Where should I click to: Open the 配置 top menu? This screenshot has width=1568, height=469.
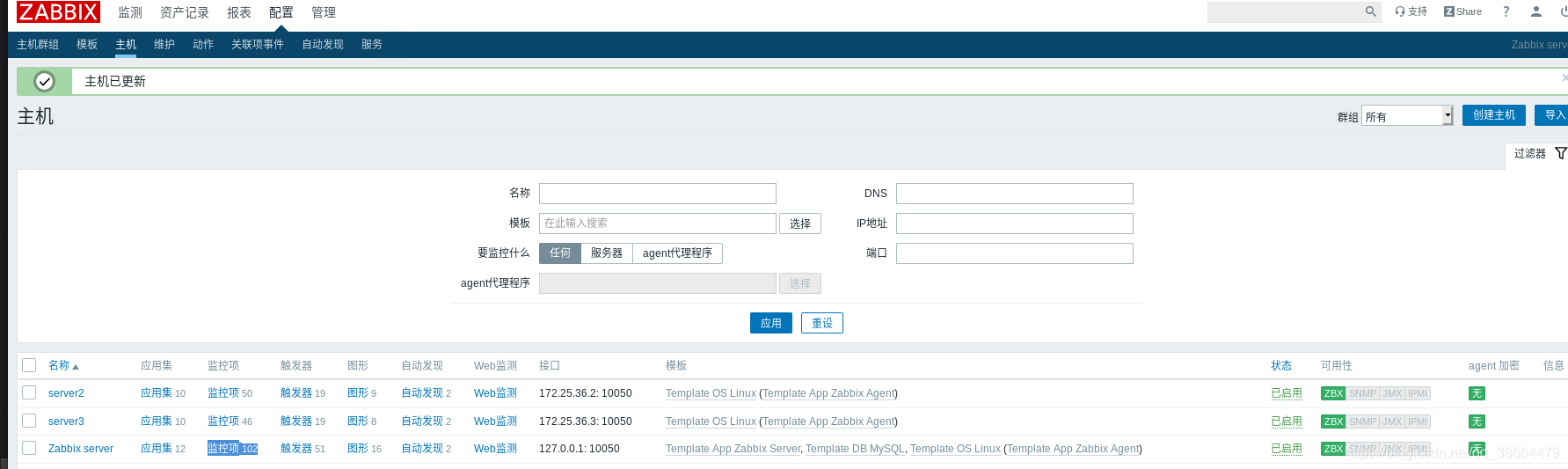coord(281,12)
